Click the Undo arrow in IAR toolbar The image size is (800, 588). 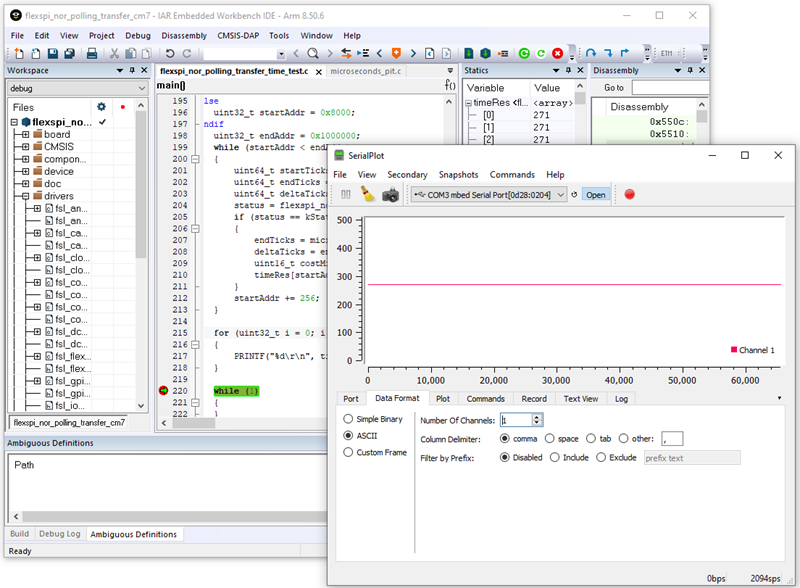click(x=169, y=53)
